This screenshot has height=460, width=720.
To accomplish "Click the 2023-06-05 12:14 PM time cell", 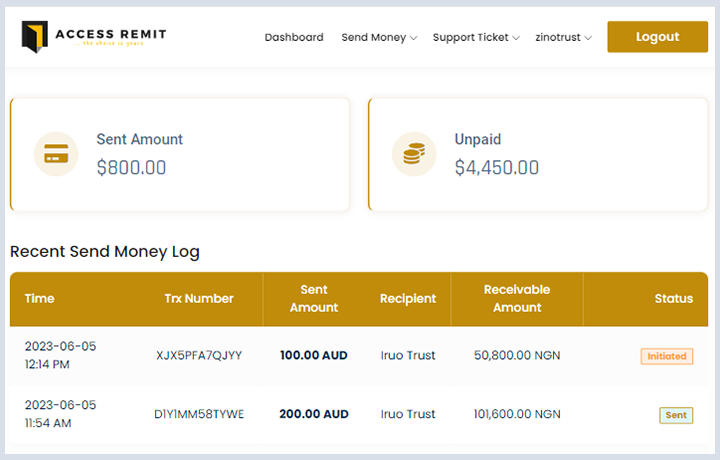I will [x=60, y=355].
